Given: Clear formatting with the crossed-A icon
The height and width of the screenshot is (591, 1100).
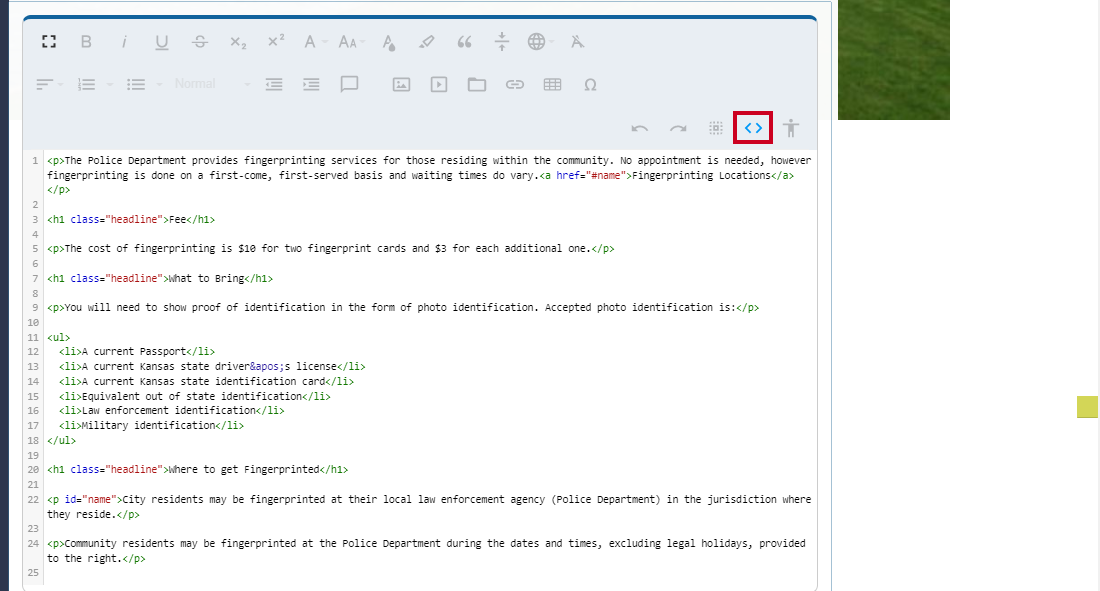Looking at the screenshot, I should [577, 42].
